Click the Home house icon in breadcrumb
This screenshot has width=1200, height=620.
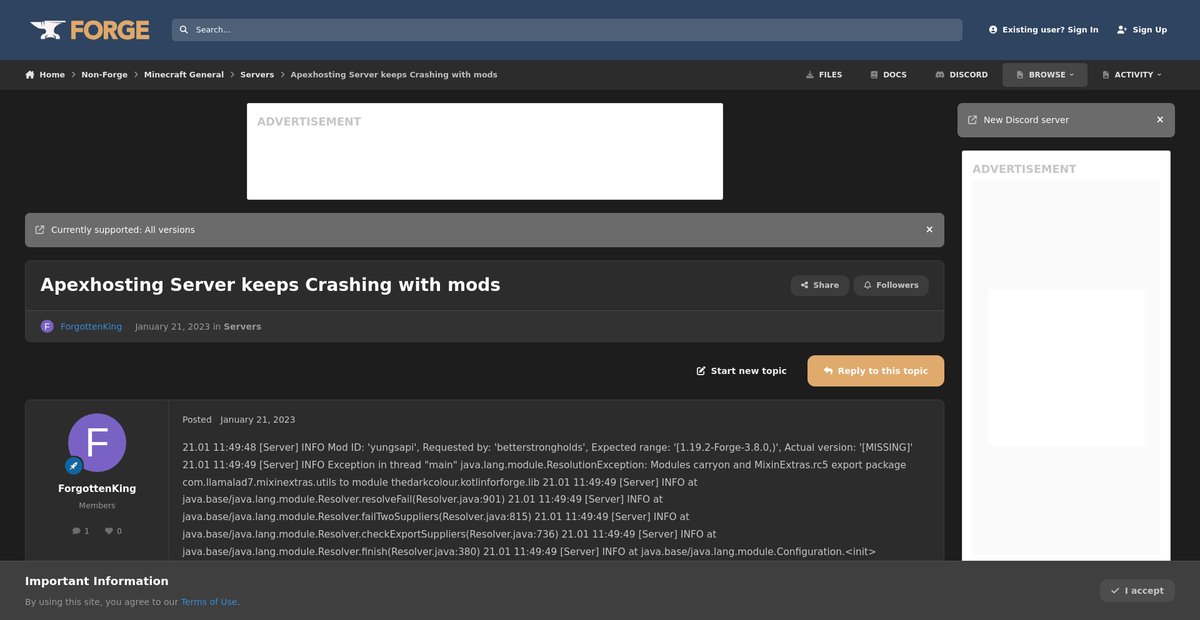point(30,75)
